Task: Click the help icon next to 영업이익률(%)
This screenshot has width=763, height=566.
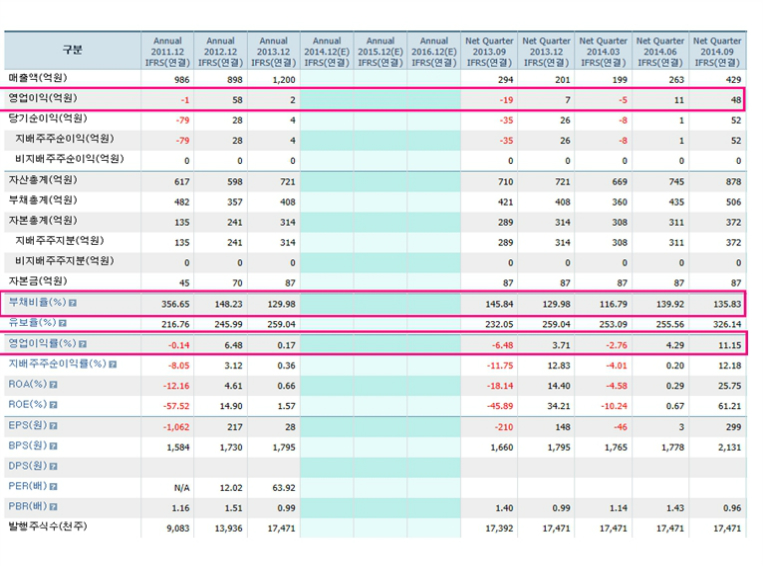Action: click(83, 344)
